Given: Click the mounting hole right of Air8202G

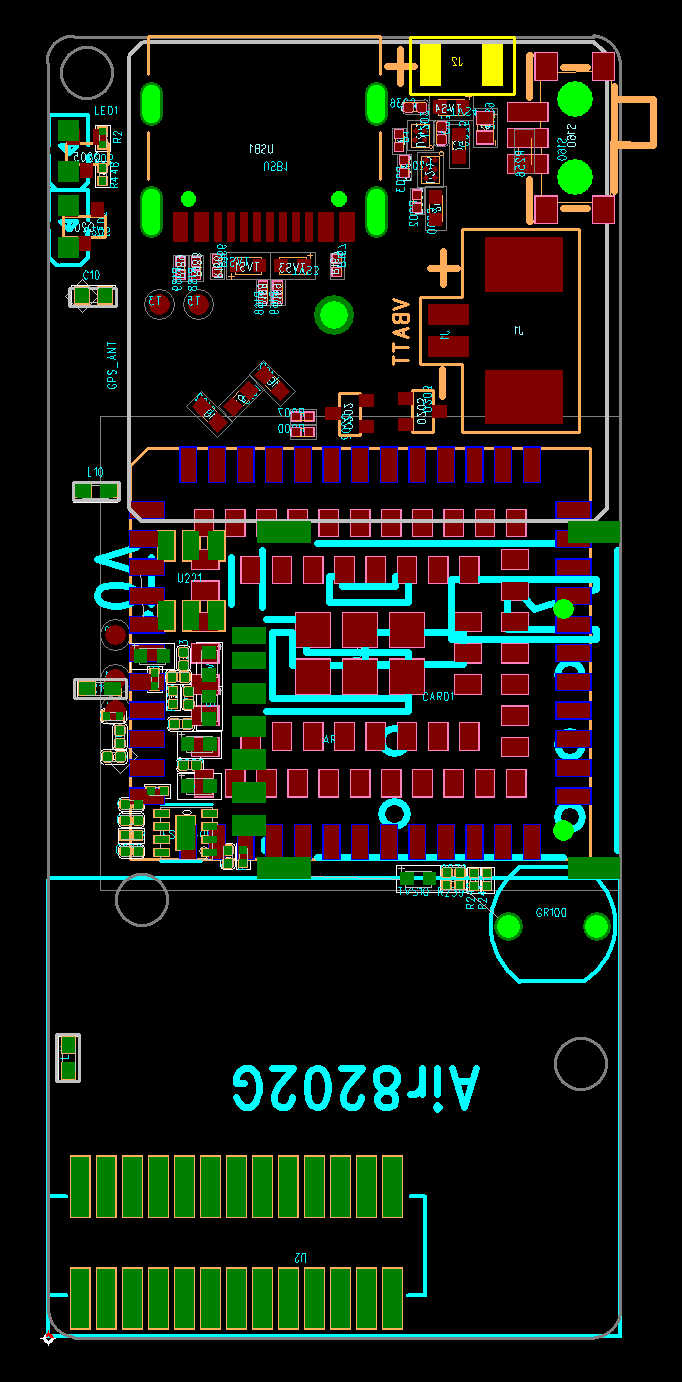Looking at the screenshot, I should click(581, 1063).
